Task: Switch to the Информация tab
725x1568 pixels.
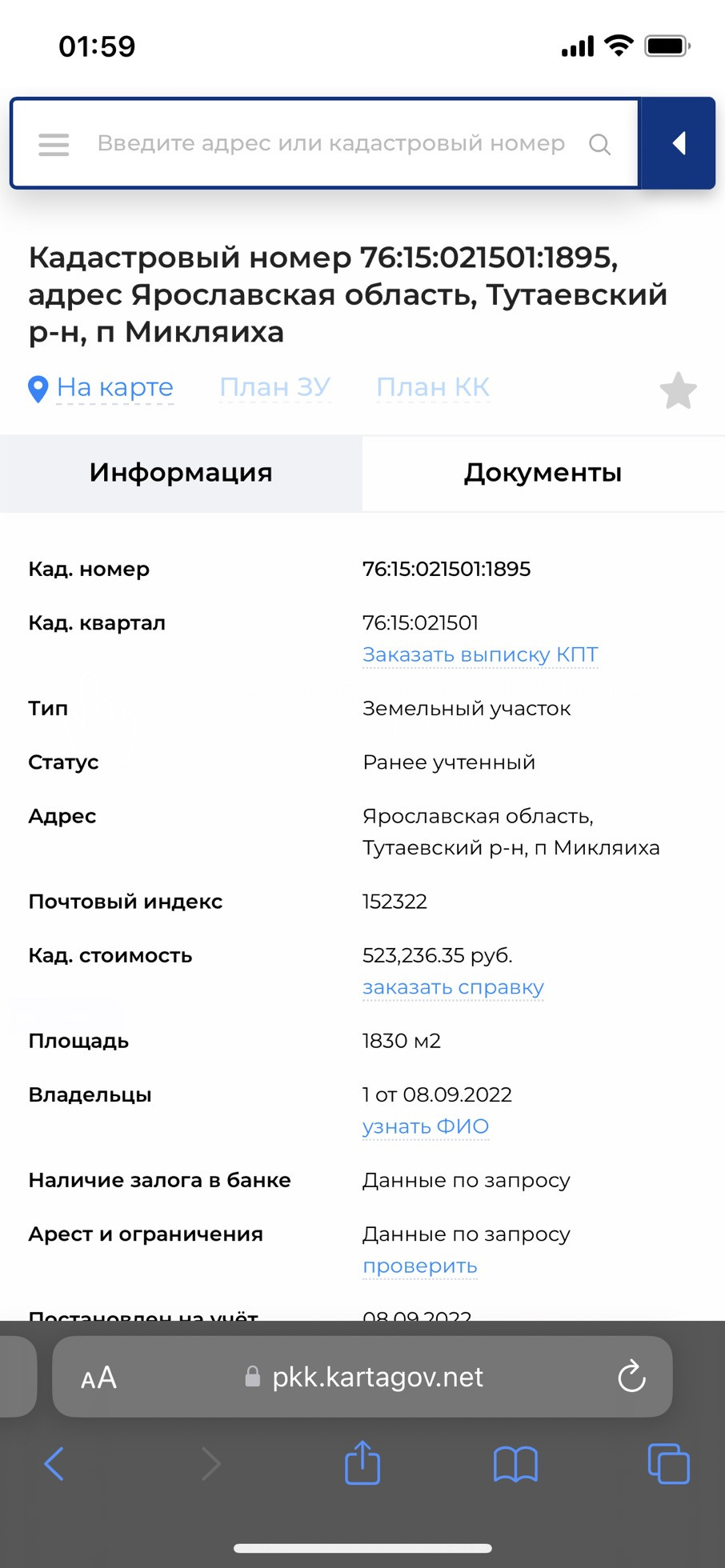Action: (181, 473)
